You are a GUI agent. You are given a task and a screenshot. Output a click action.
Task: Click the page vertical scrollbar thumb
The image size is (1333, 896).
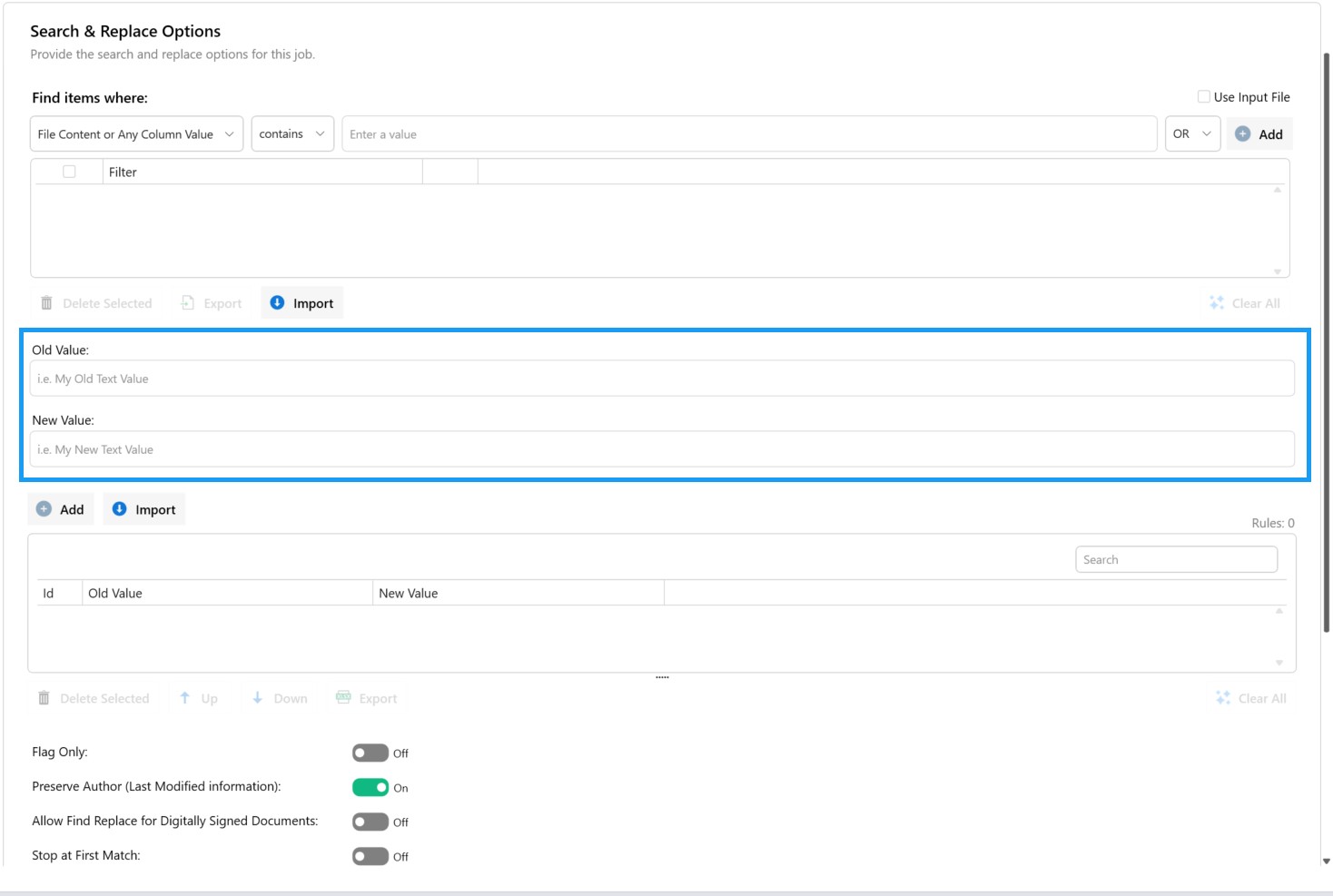tap(1327, 341)
